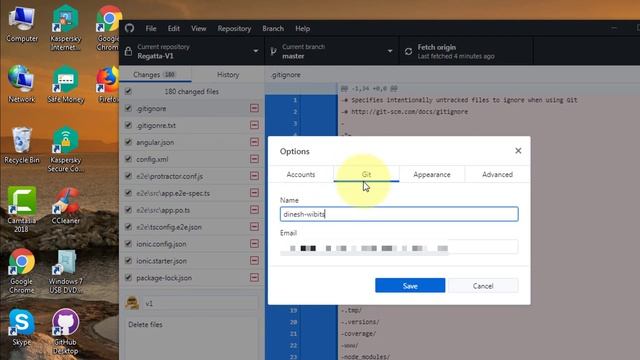
Task: Open the Camtasia 2018 desktop icon
Action: pyautogui.click(x=22, y=210)
